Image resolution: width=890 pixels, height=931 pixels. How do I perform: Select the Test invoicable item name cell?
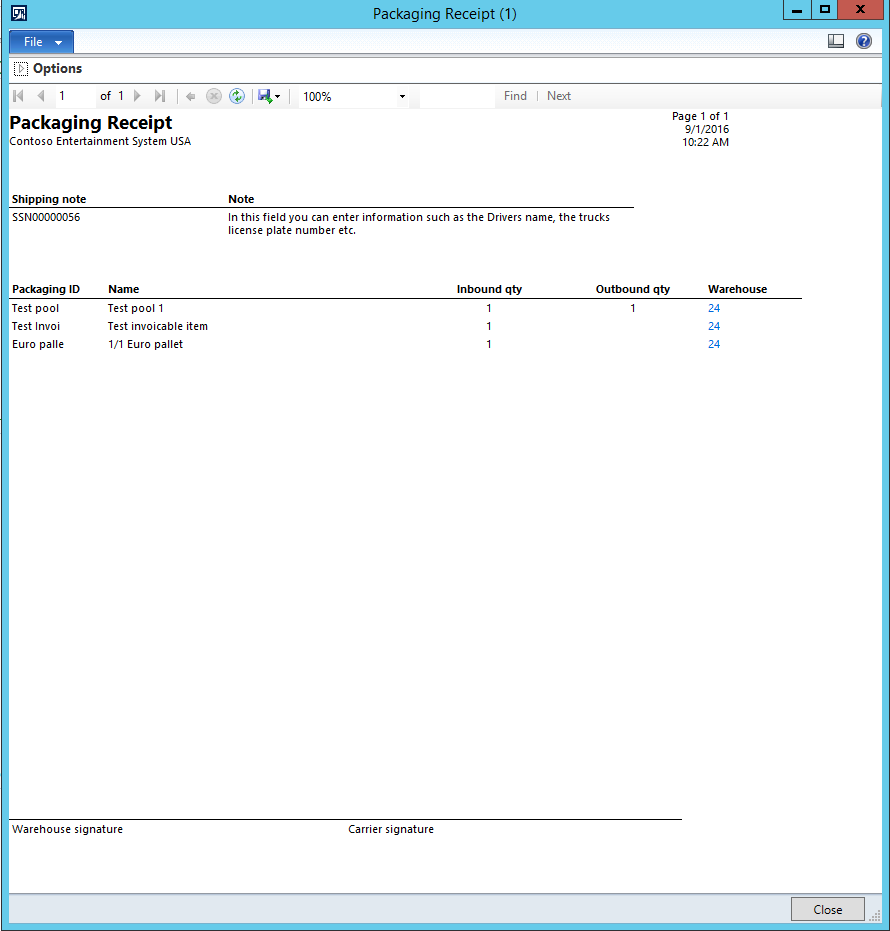pyautogui.click(x=158, y=326)
